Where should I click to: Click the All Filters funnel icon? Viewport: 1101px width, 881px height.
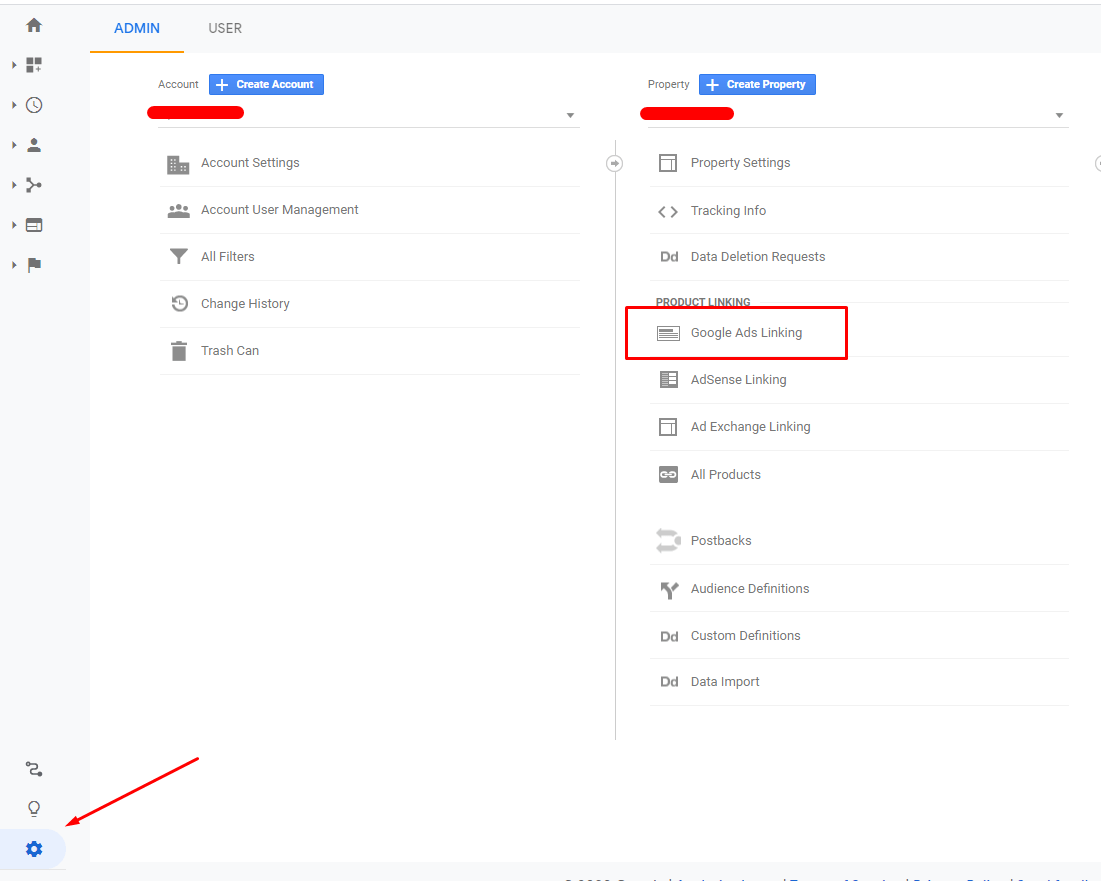click(x=179, y=257)
